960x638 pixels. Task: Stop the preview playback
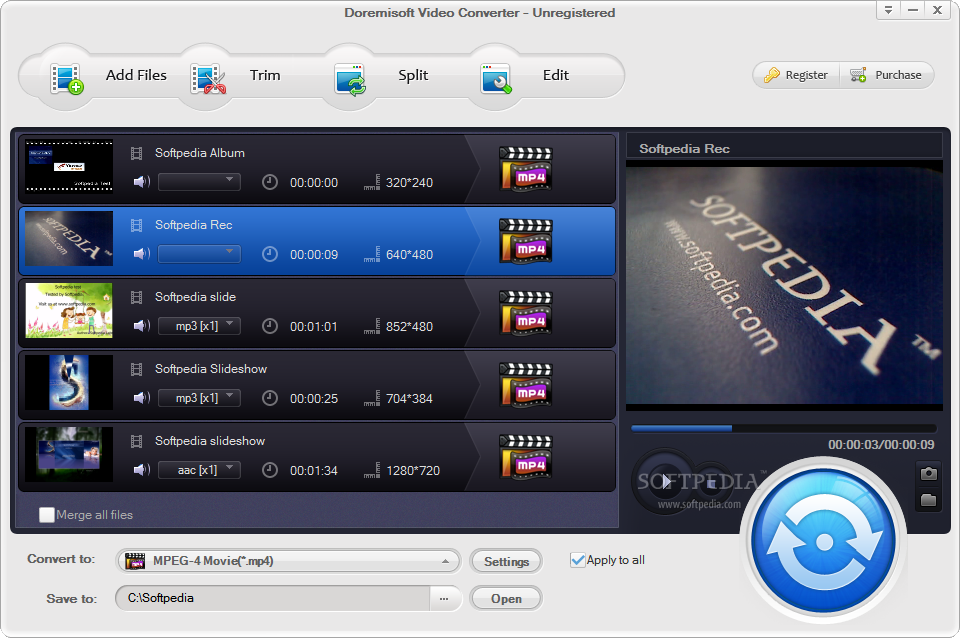tap(711, 484)
